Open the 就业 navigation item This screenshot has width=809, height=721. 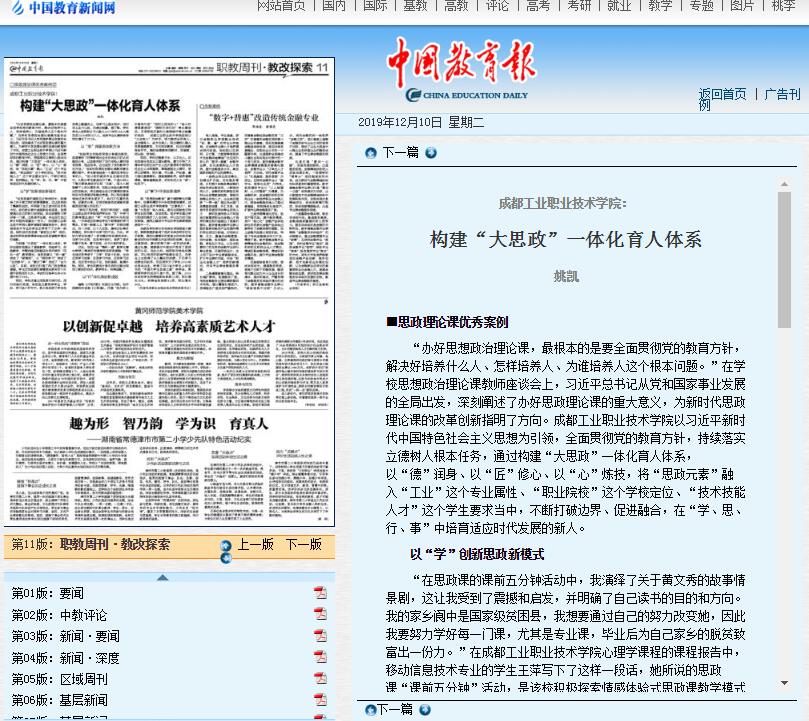coord(620,6)
